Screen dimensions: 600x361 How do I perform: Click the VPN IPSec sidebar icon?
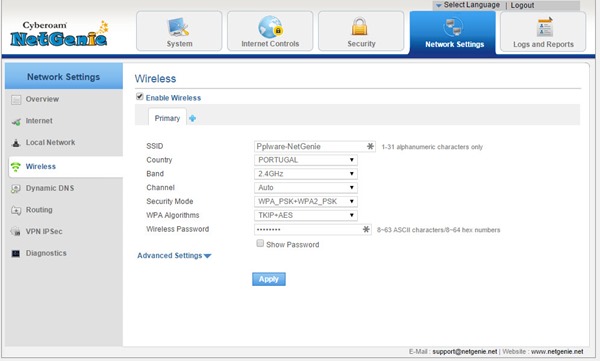pyautogui.click(x=16, y=232)
